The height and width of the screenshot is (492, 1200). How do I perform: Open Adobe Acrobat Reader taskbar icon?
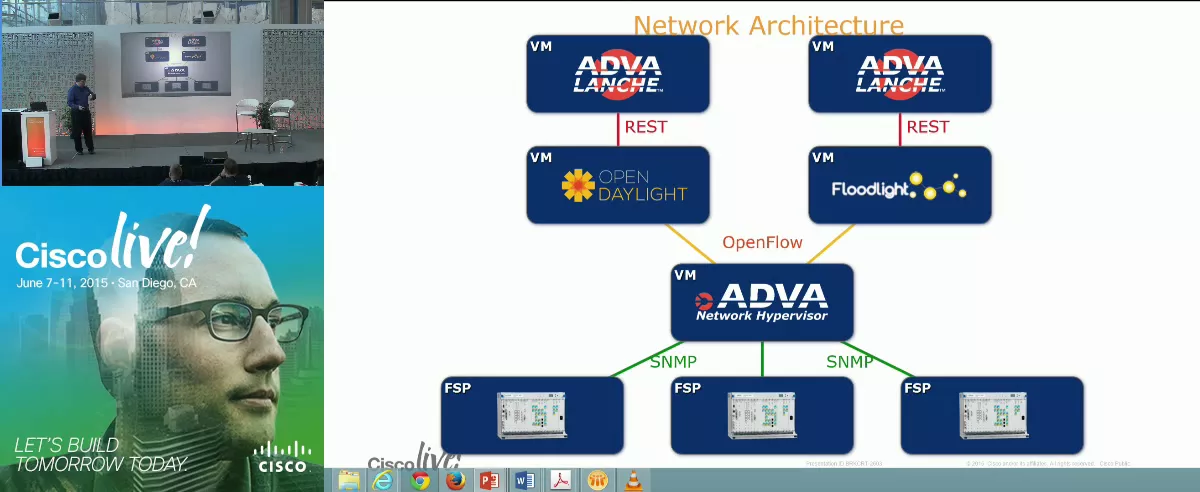[x=561, y=480]
